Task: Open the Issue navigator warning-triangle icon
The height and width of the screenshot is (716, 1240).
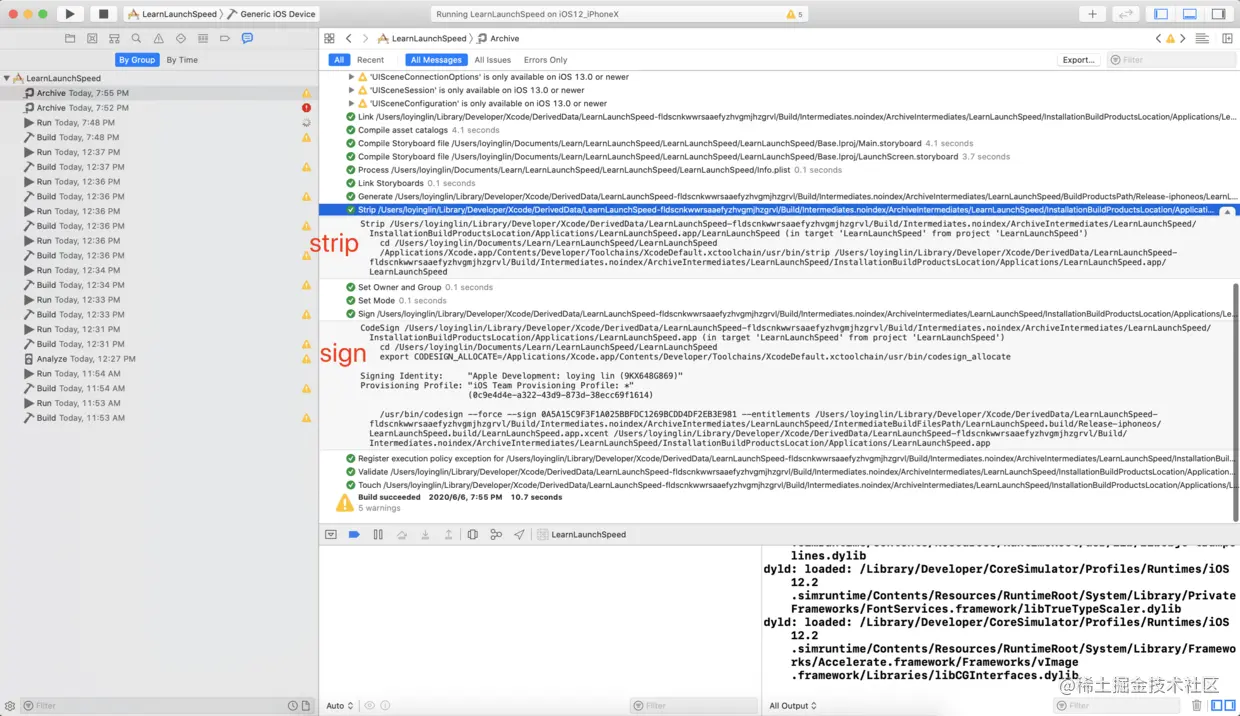Action: [158, 38]
